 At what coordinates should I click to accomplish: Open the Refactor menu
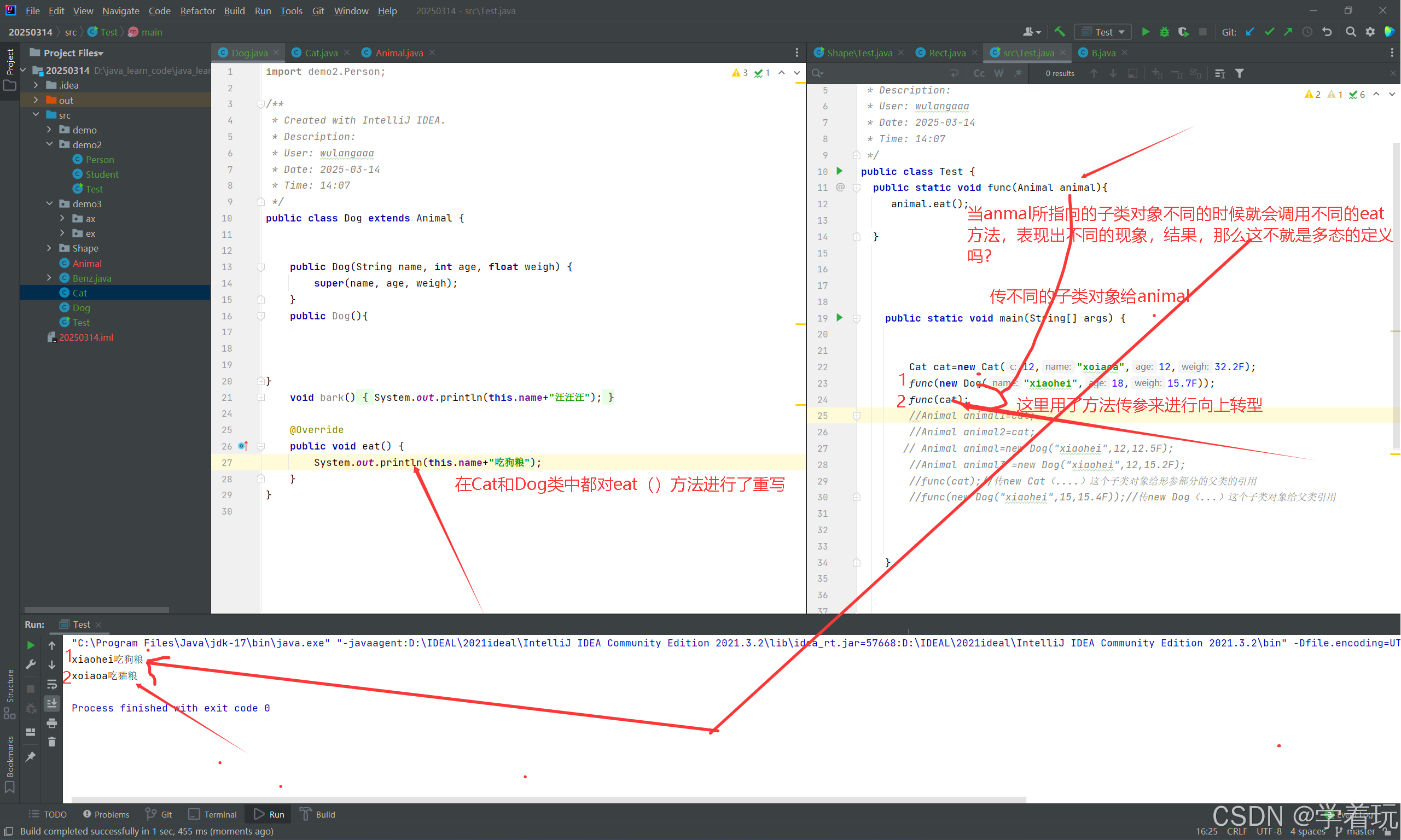(x=197, y=11)
